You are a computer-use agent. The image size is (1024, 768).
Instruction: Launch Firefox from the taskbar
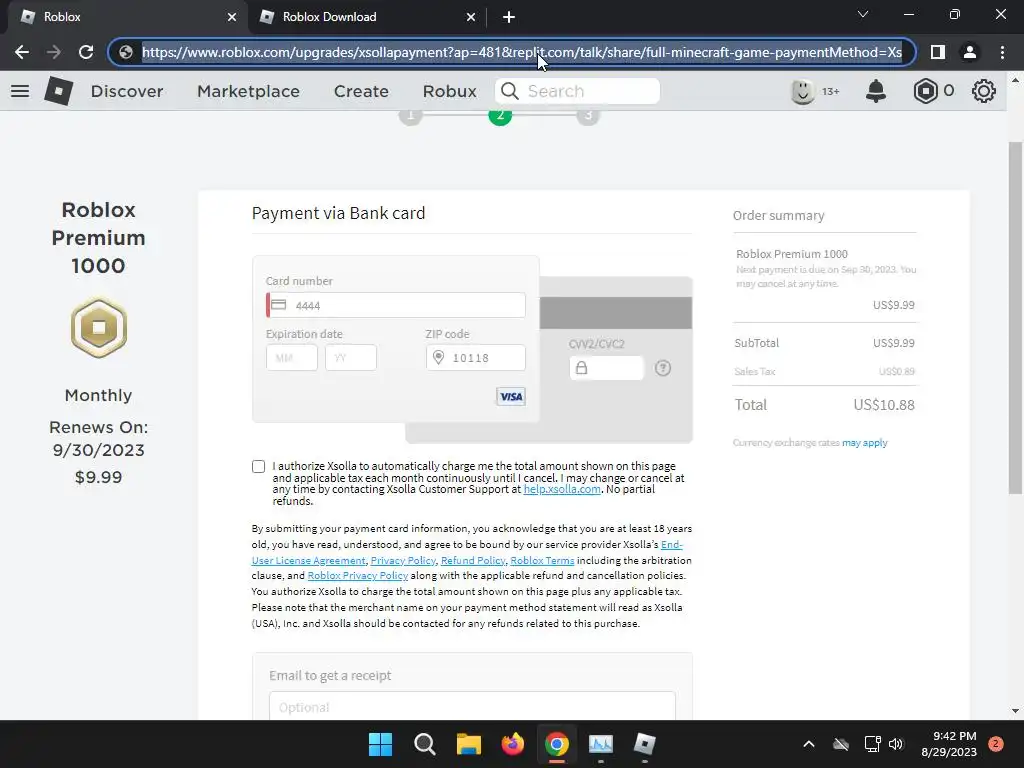(513, 744)
